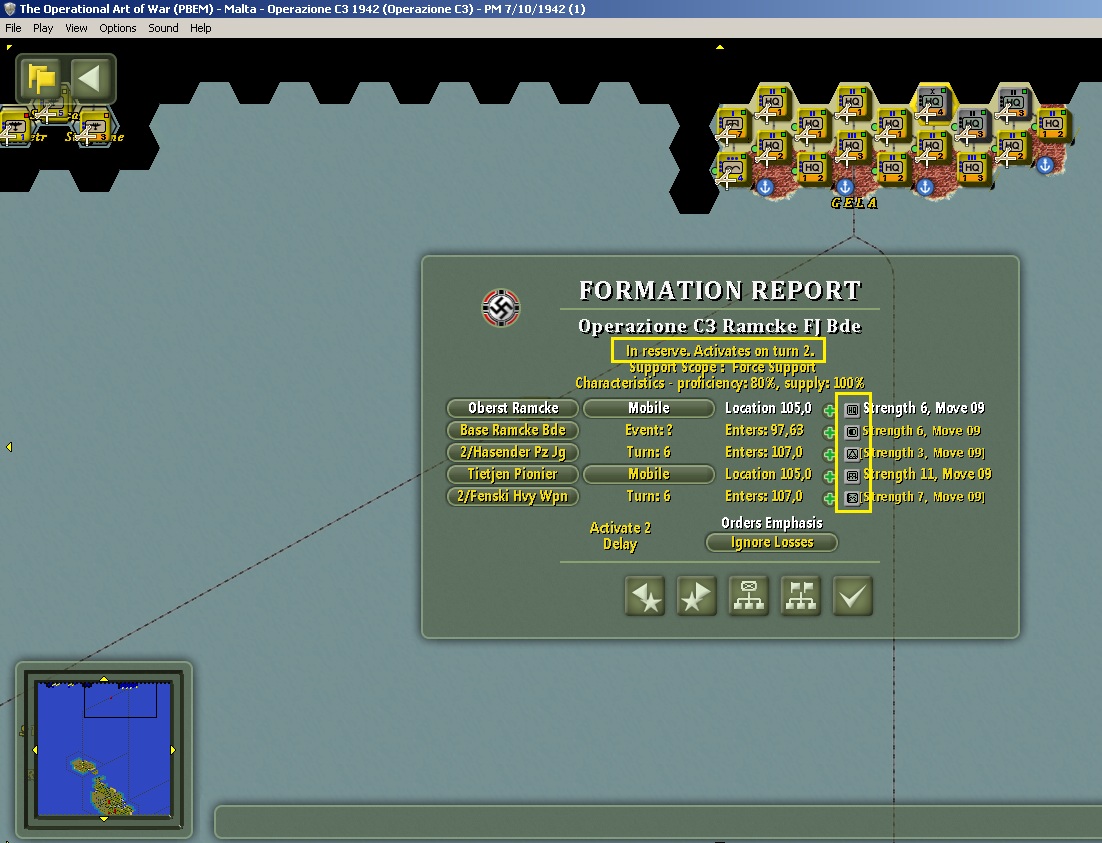1102x843 pixels.
Task: Click the leftmost anchor port marker
Action: tap(765, 187)
